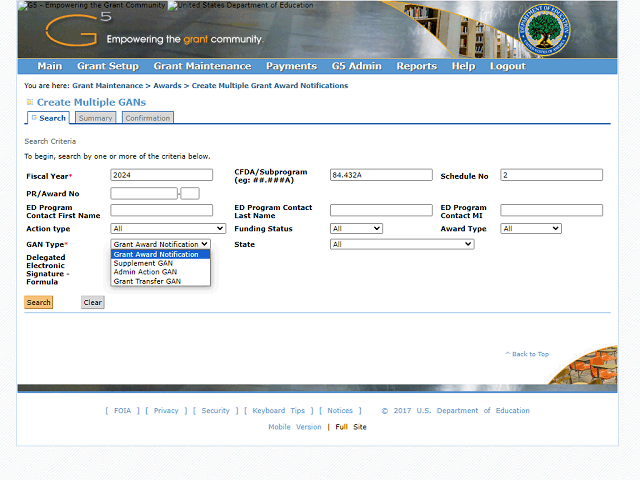Click the Clear button
This screenshot has height=480, width=640.
93,302
